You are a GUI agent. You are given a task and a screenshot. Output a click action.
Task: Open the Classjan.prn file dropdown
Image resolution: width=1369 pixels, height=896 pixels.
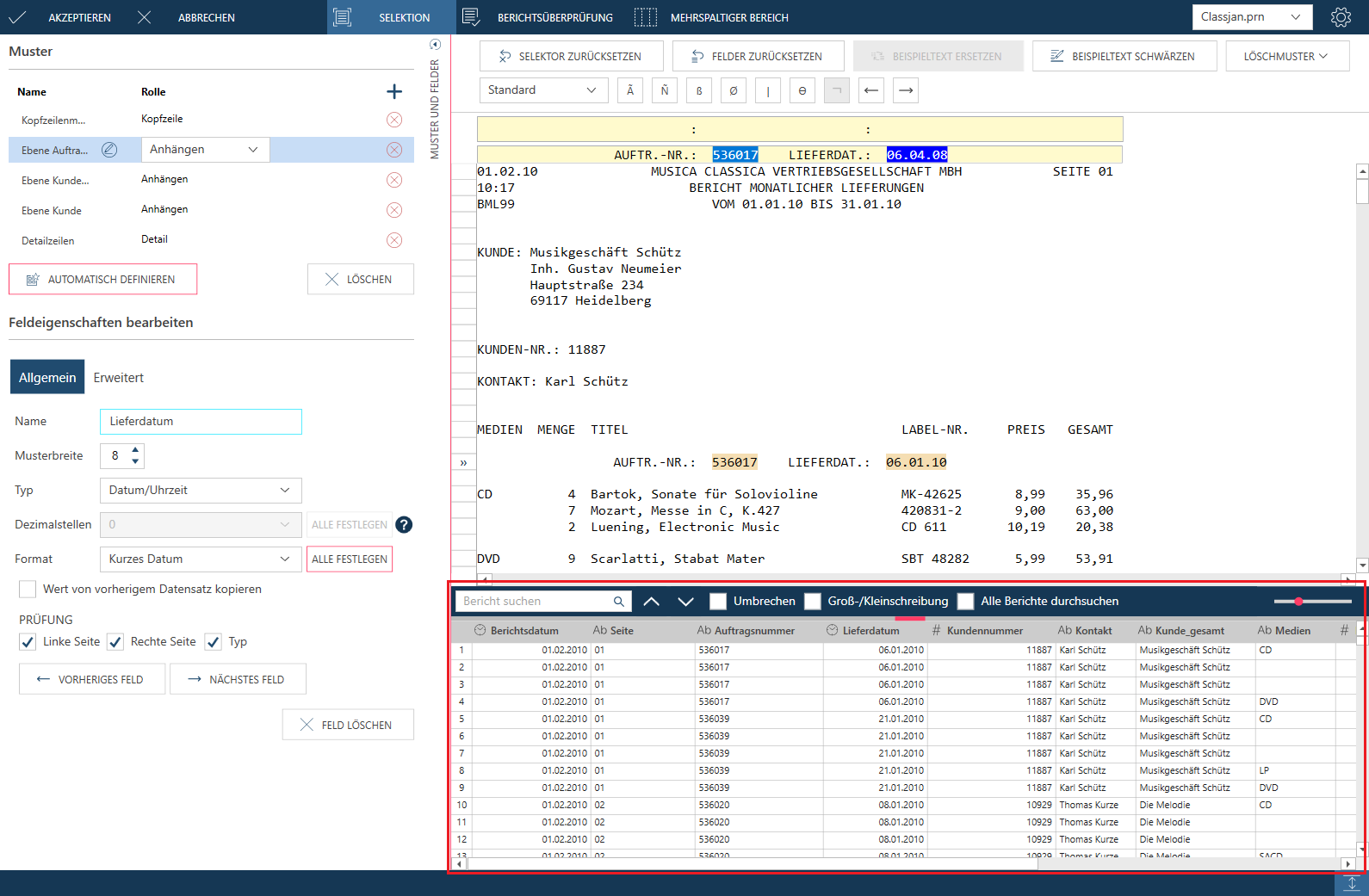(1251, 17)
